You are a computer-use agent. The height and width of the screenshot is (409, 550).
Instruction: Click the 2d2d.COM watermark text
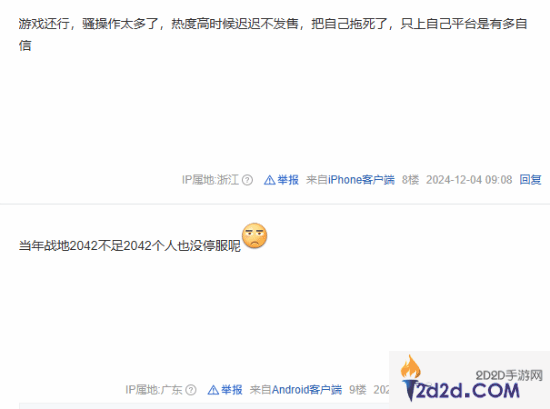(467, 391)
